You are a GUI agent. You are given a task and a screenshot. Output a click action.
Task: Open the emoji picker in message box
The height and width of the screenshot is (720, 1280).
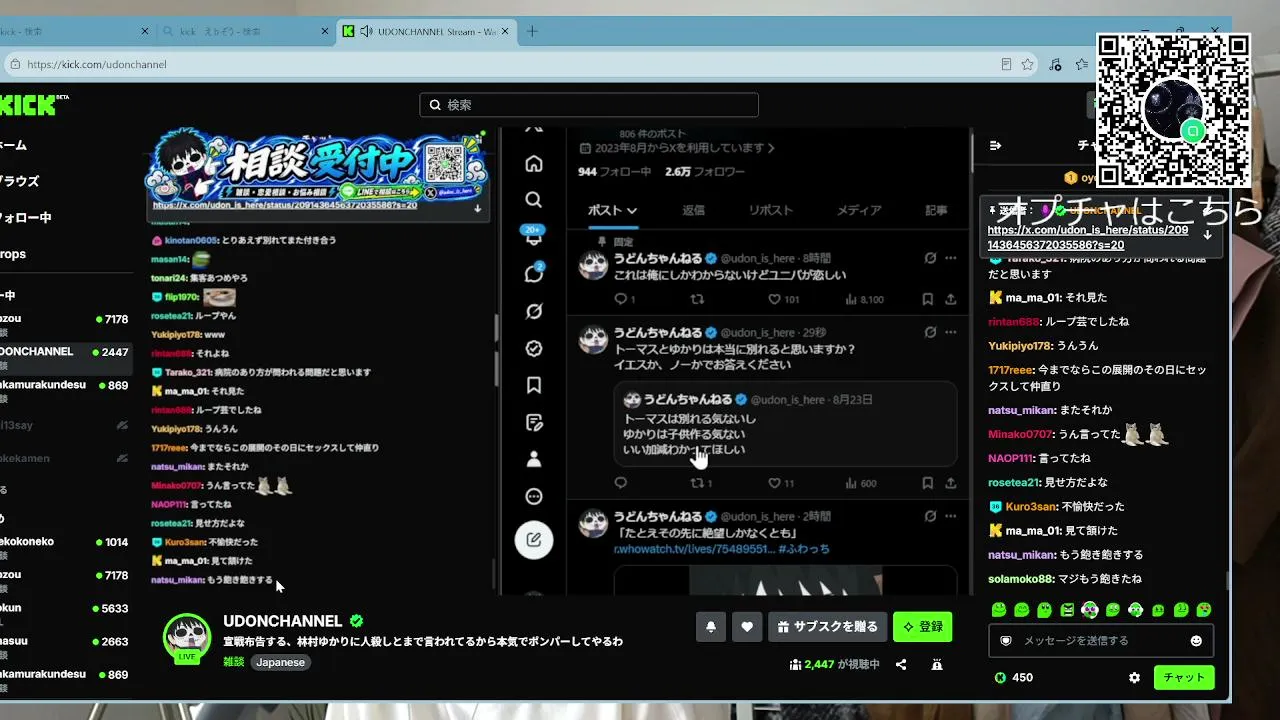[1196, 640]
